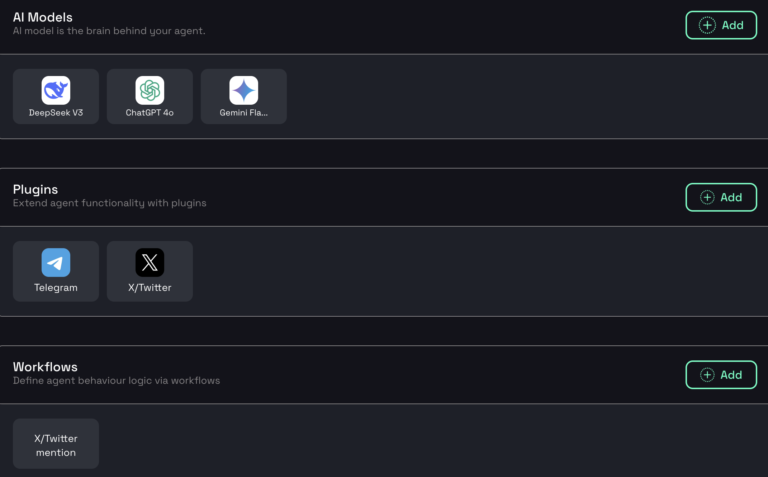Add a new plugin
768x477 pixels.
coord(721,197)
